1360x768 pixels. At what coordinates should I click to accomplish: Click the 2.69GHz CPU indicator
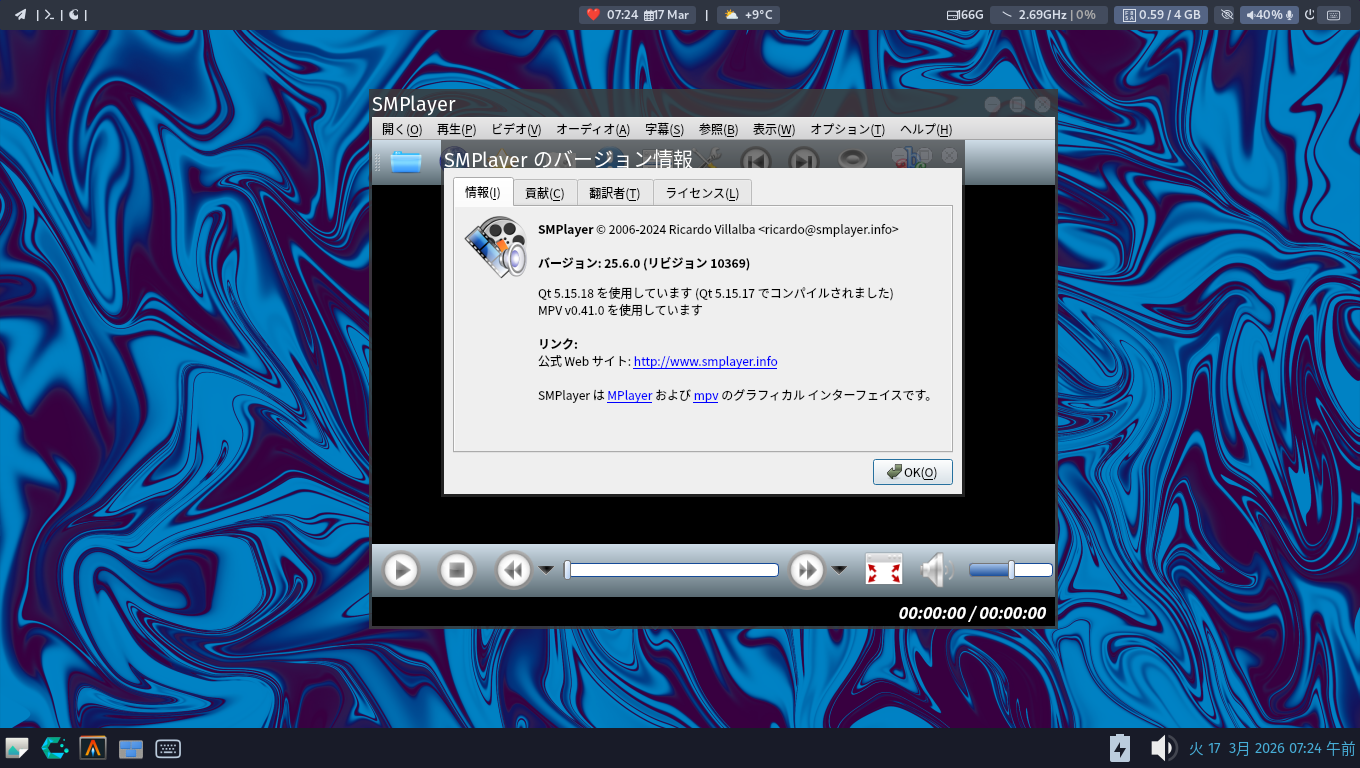pyautogui.click(x=1048, y=15)
